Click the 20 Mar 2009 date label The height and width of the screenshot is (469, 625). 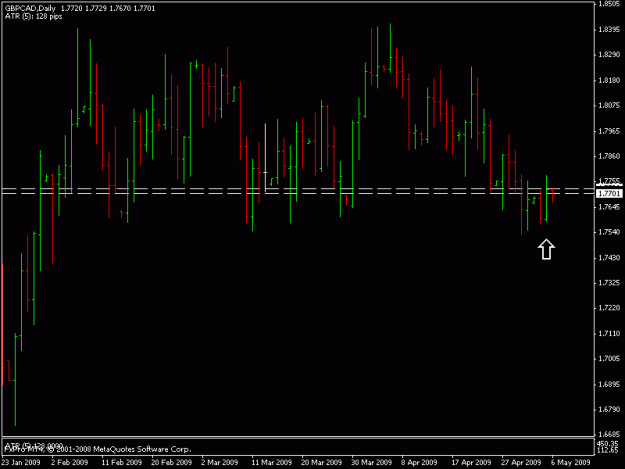(321, 462)
